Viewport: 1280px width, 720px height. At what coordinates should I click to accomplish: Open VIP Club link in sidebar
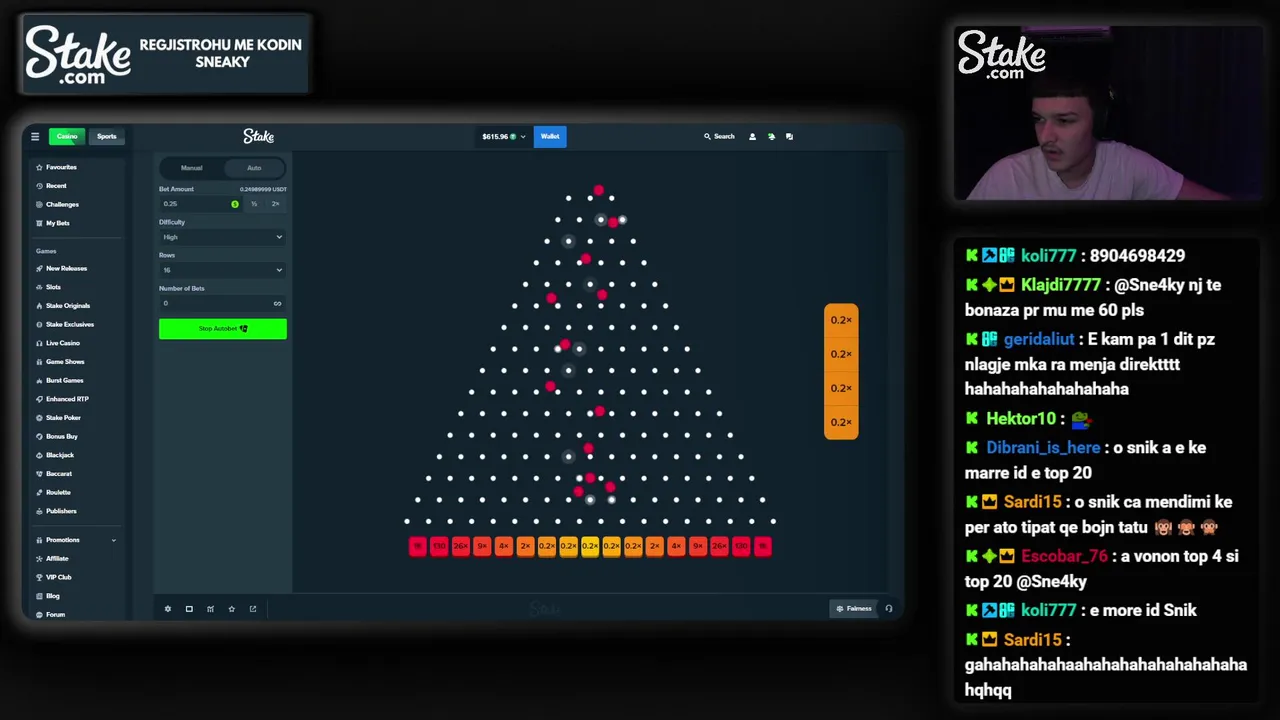(x=58, y=577)
